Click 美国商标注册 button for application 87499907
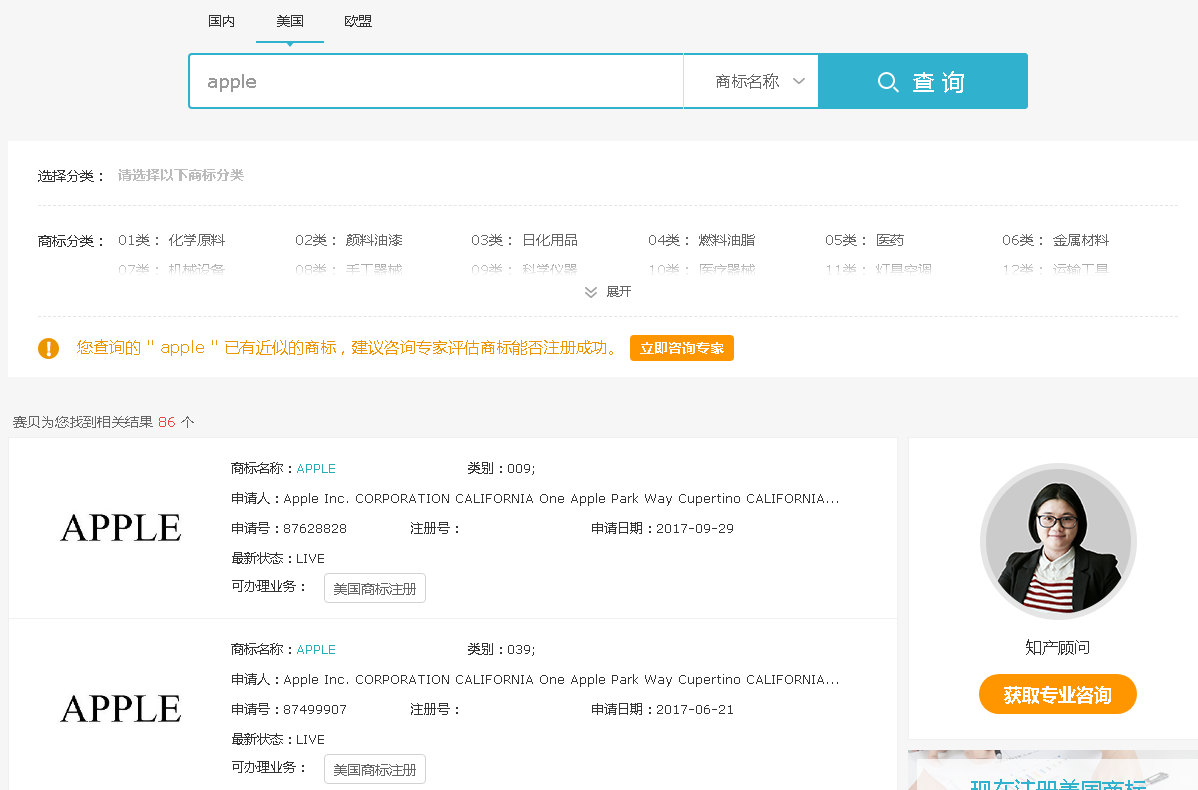Screen dimensions: 1198x790 pyautogui.click(x=375, y=769)
